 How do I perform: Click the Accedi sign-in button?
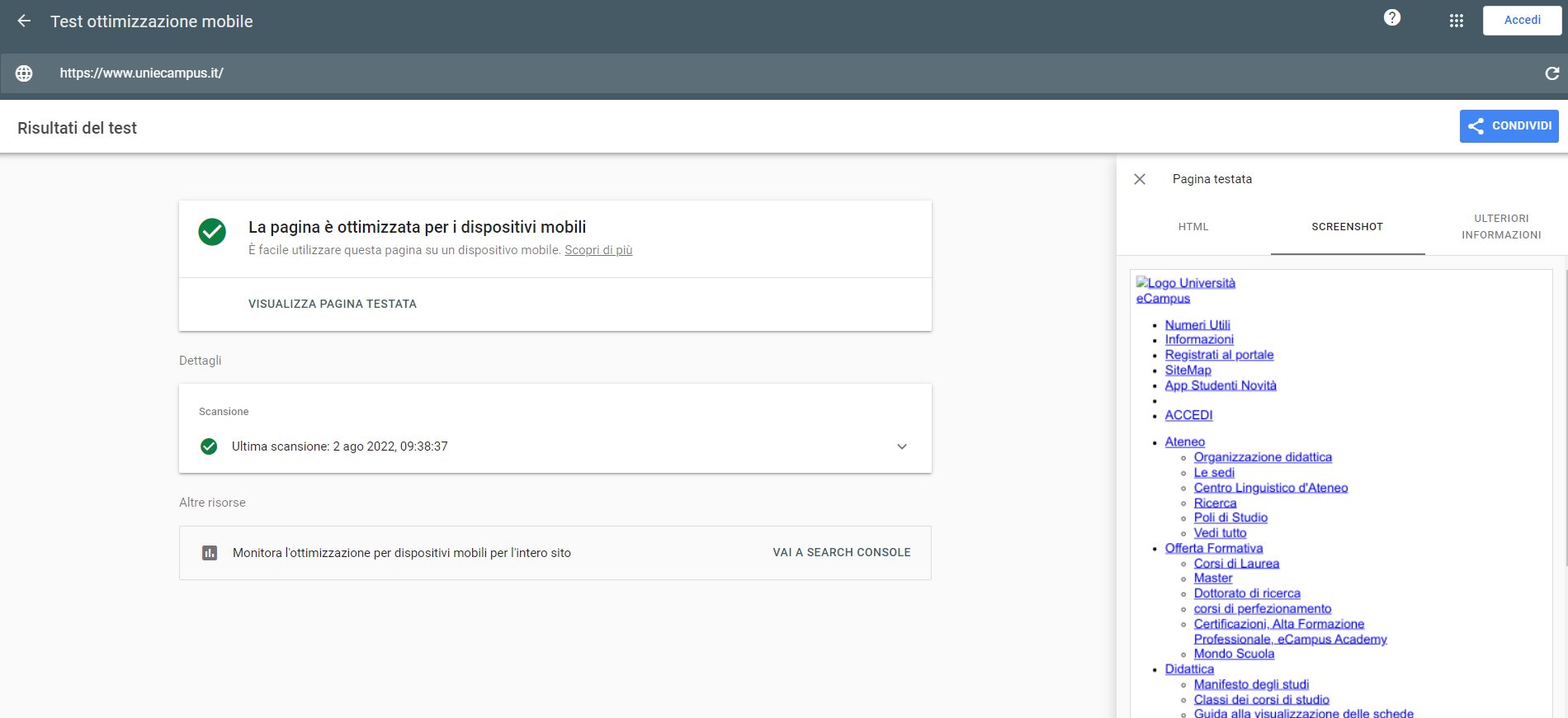tap(1521, 21)
